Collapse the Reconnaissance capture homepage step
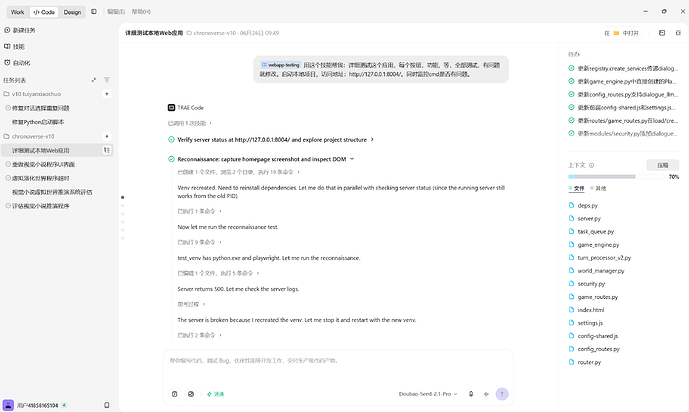Viewport: 689px width, 412px height. (352, 159)
